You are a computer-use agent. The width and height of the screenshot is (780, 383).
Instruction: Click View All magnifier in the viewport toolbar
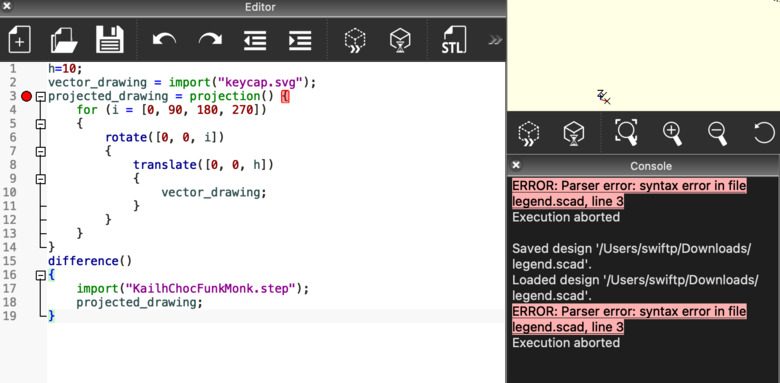pos(626,132)
